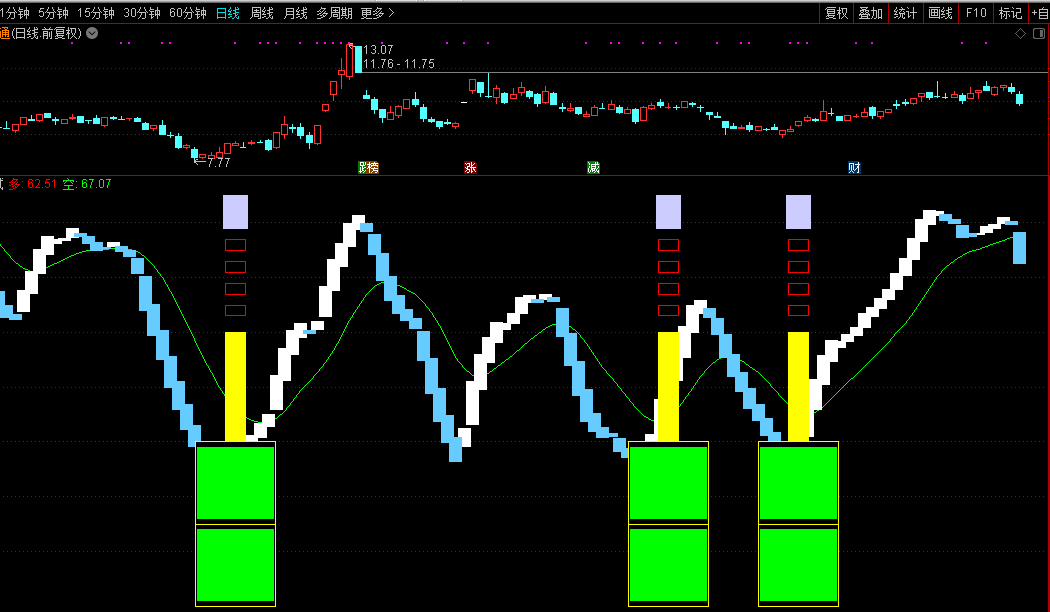Click the 统计 statistics button
Viewport: 1050px width, 612px height.
(905, 13)
